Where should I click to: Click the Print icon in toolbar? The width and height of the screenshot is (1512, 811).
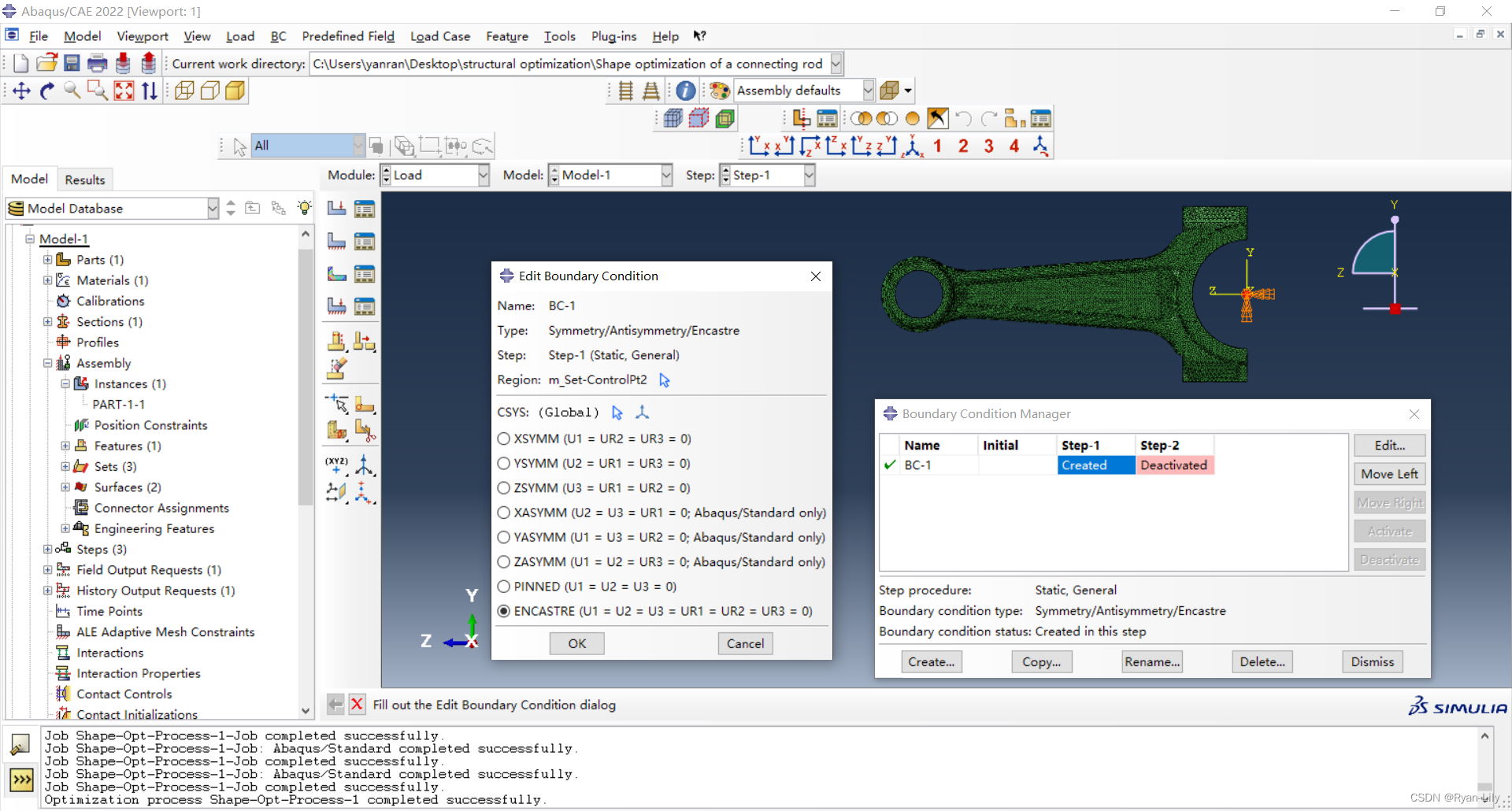point(97,64)
